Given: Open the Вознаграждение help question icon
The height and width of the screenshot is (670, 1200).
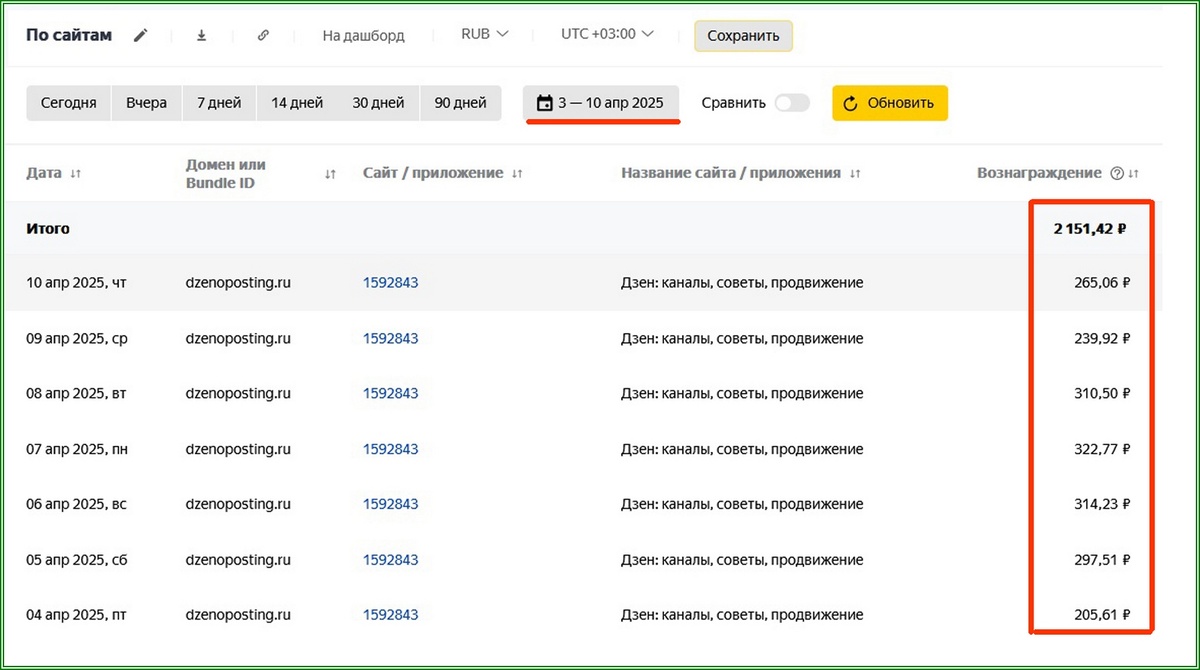Looking at the screenshot, I should [x=1117, y=173].
